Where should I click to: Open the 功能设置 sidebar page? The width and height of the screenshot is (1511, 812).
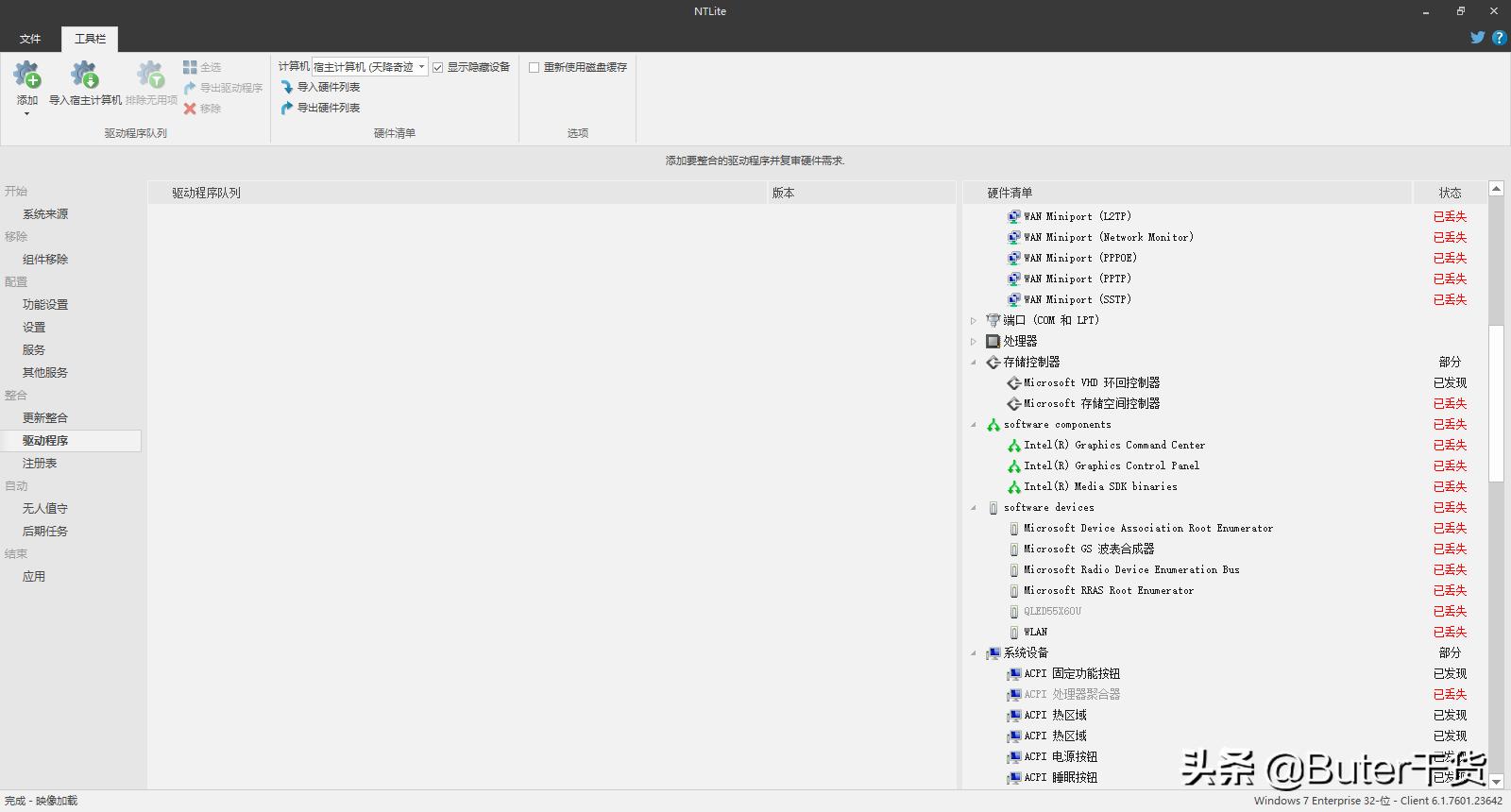[45, 305]
